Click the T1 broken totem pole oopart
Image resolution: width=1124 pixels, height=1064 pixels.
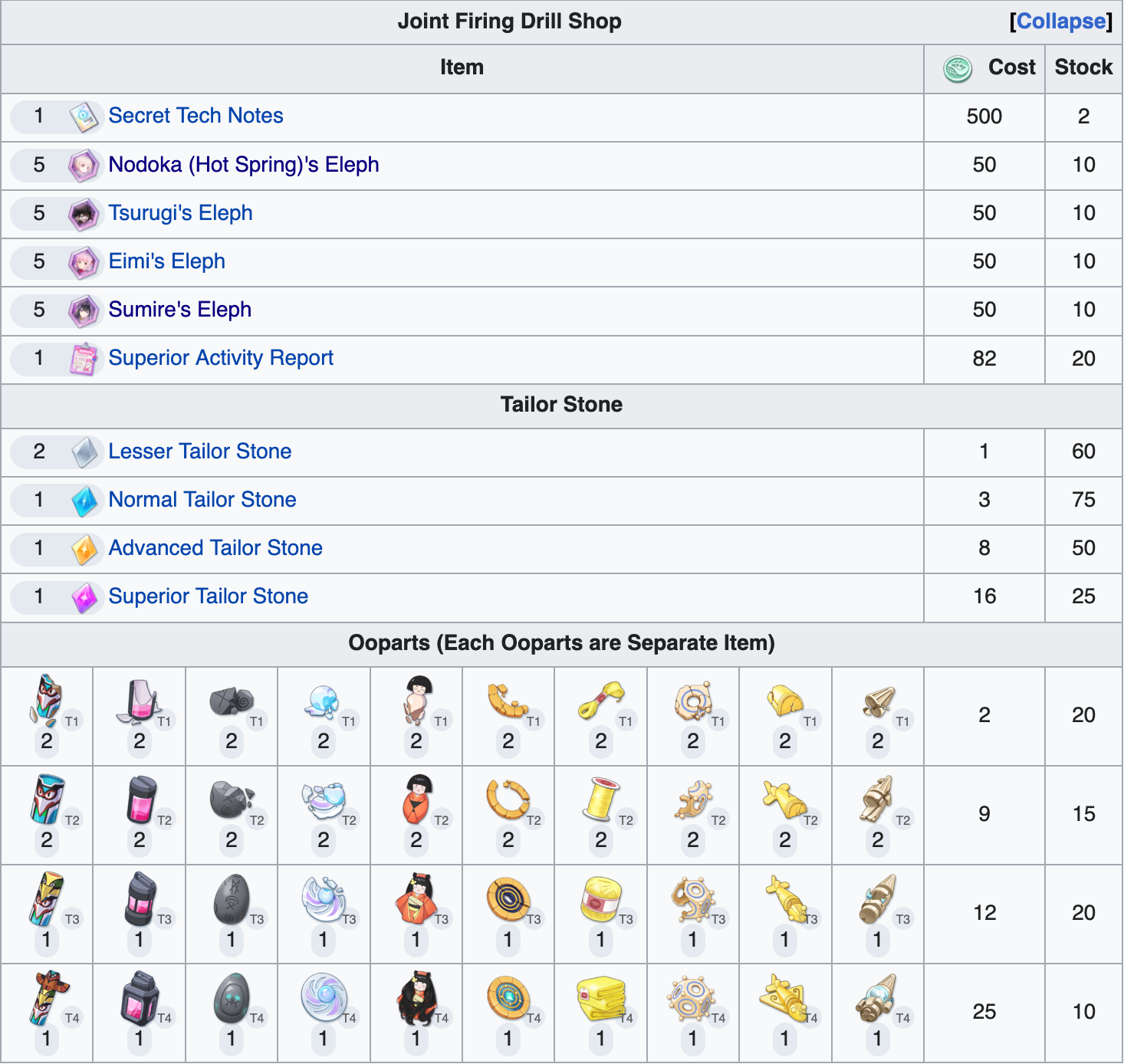click(46, 701)
